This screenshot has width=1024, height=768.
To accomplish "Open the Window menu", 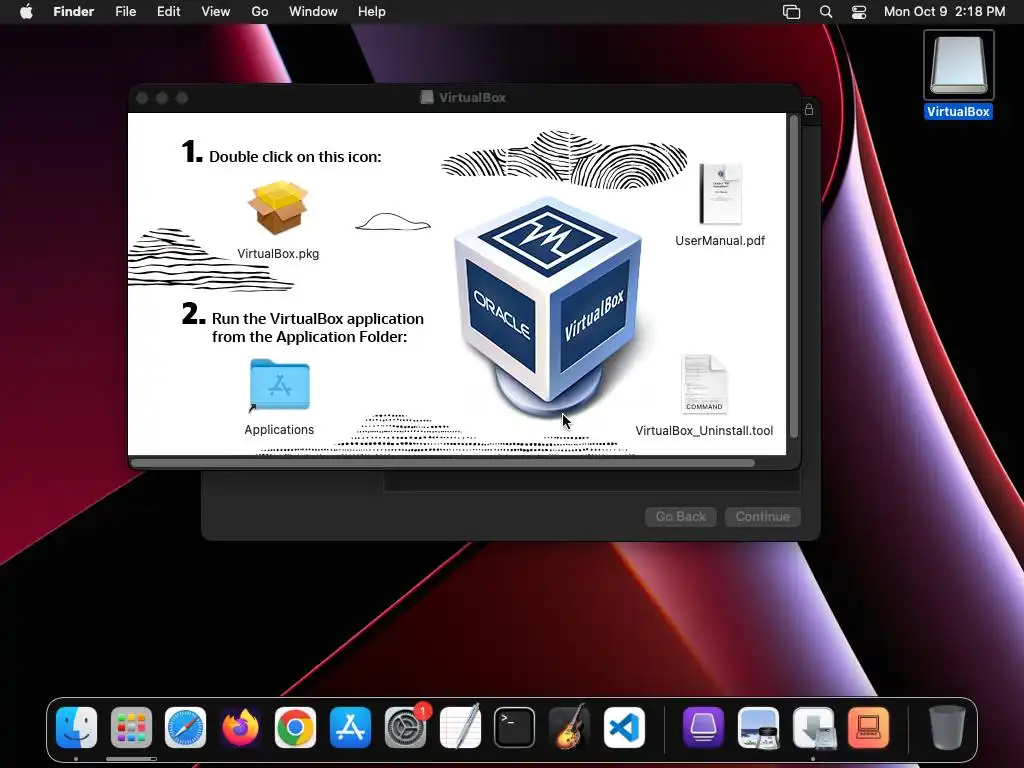I will pos(313,12).
